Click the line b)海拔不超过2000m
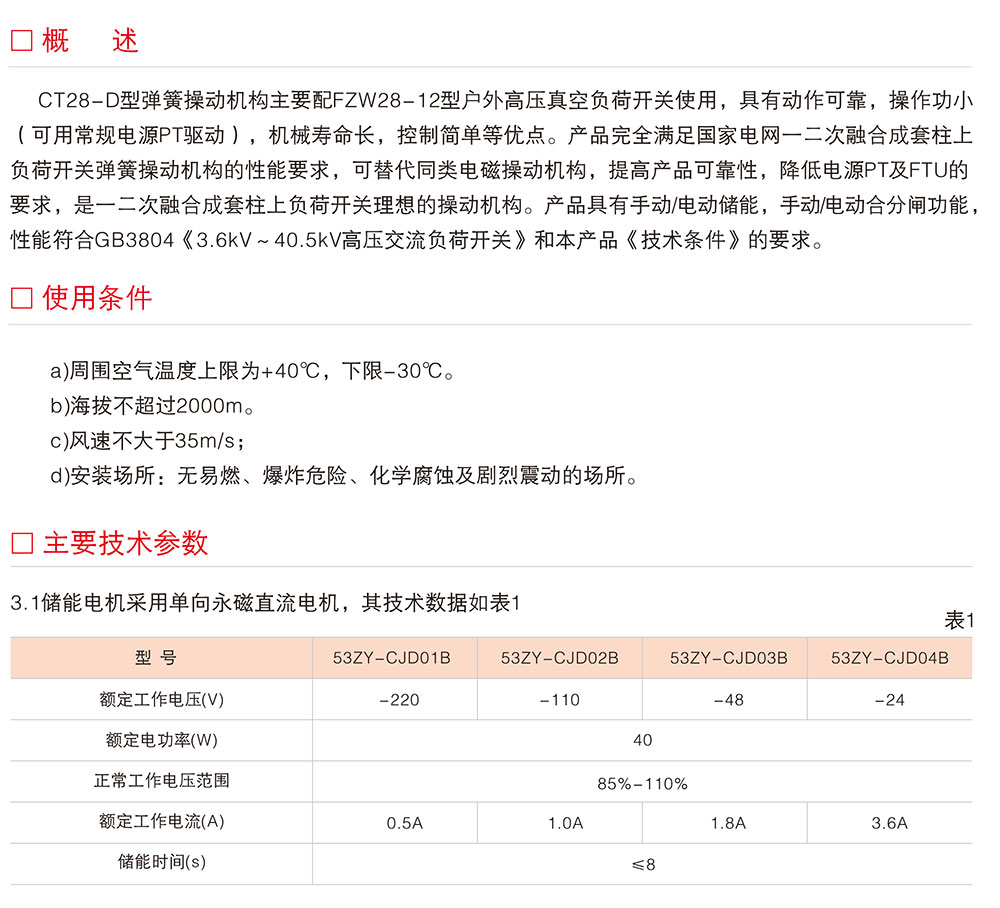This screenshot has height=908, width=1000. 152,406
